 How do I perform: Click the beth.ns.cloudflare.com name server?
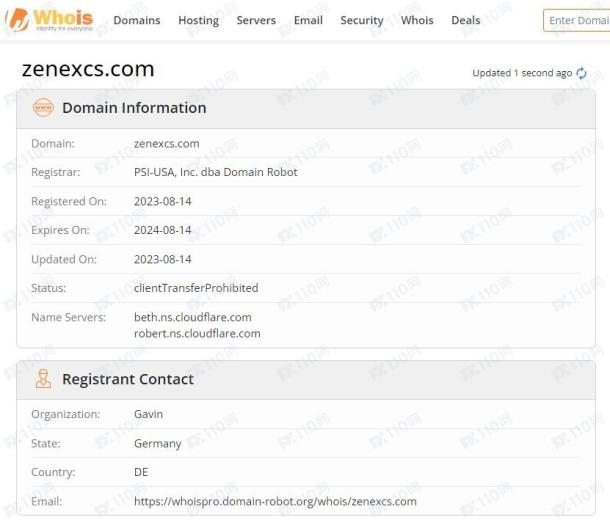pyautogui.click(x=193, y=317)
